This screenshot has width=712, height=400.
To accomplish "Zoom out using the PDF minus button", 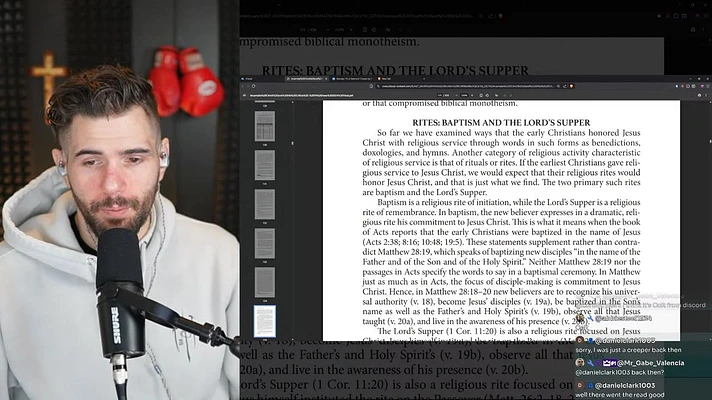I will point(456,95).
